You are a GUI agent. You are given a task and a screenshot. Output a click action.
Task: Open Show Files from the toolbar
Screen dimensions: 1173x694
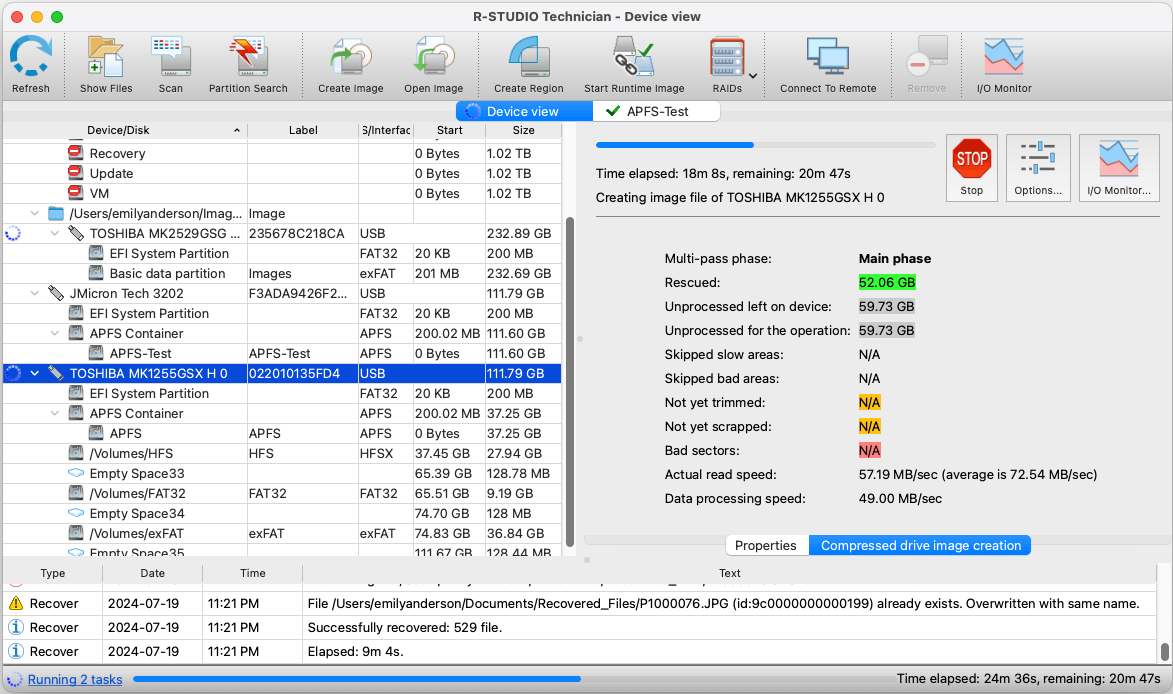(x=105, y=65)
